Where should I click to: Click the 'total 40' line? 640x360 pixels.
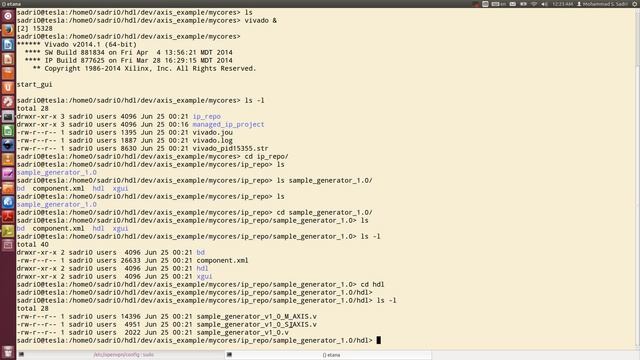(x=33, y=244)
